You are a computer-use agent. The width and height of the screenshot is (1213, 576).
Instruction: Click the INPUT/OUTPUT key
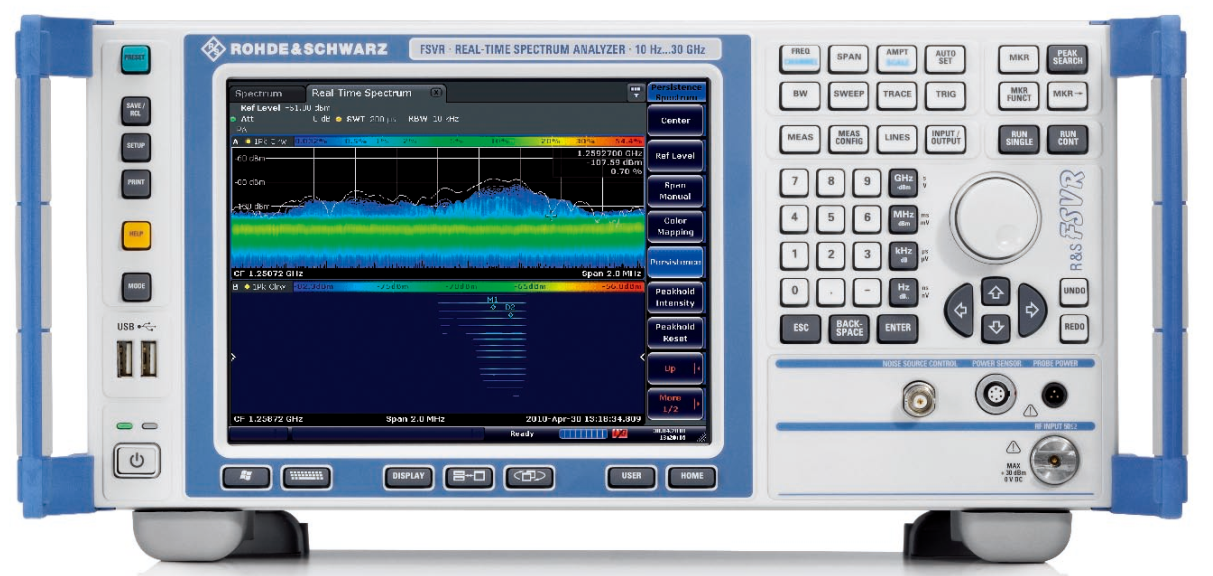click(945, 138)
